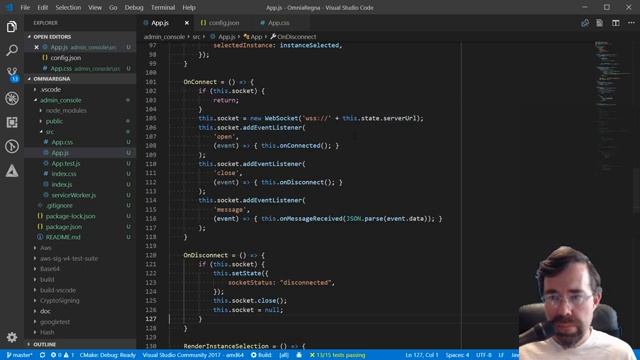Click Ln 127, Col 1 position indicator

point(422,355)
